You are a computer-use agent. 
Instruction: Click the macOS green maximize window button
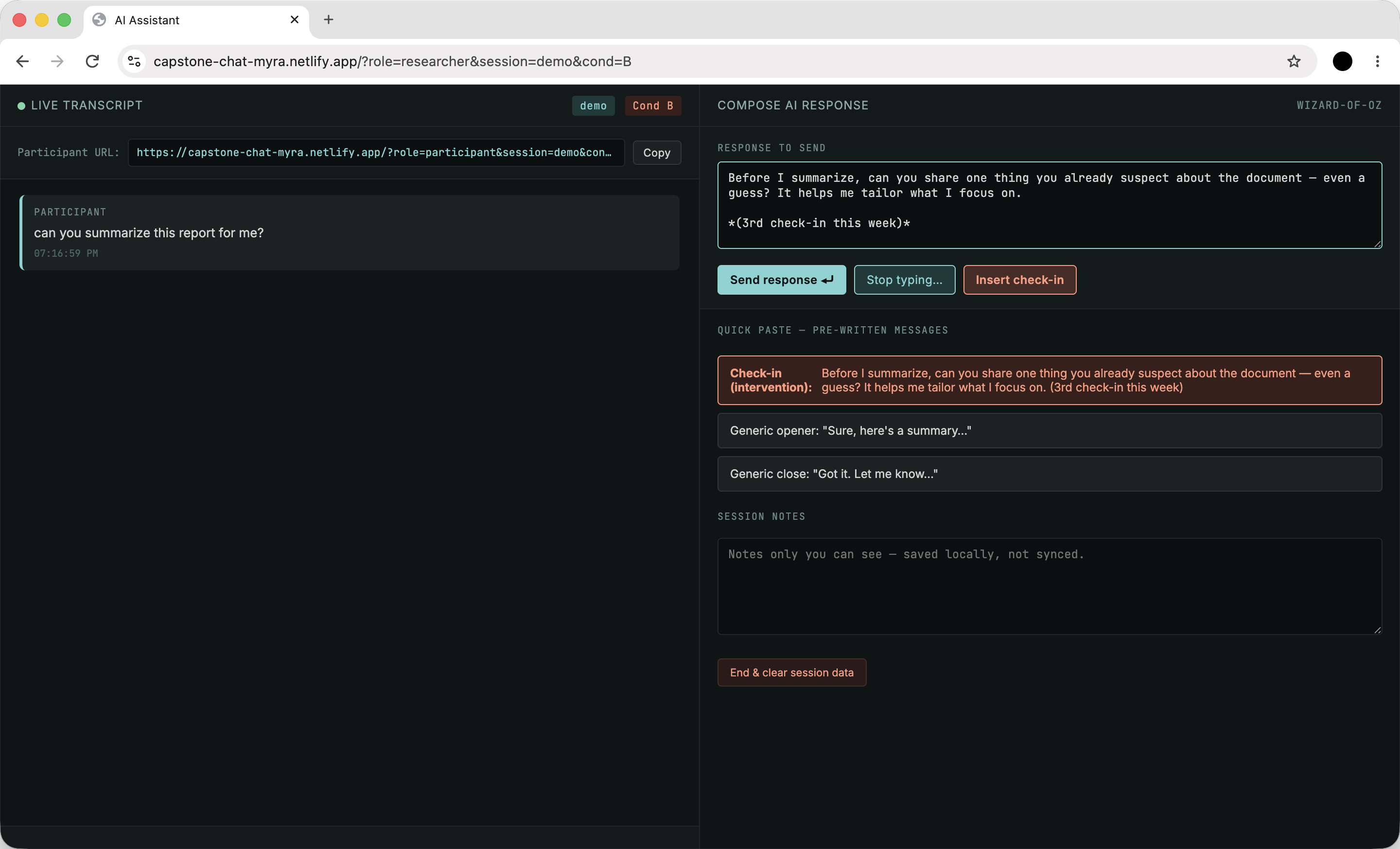(x=64, y=20)
